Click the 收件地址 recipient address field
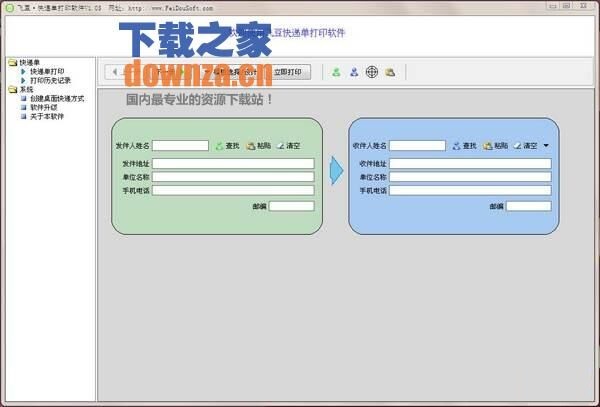Image resolution: width=600 pixels, height=407 pixels. pyautogui.click(x=470, y=164)
